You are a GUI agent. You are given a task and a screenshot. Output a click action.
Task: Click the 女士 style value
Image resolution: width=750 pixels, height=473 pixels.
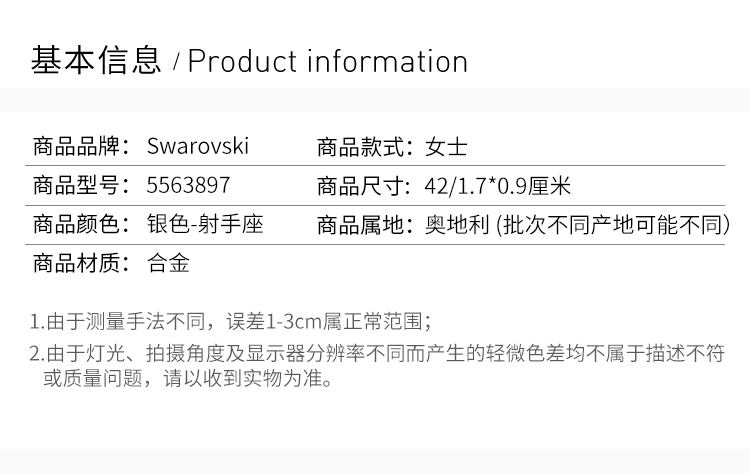[446, 146]
